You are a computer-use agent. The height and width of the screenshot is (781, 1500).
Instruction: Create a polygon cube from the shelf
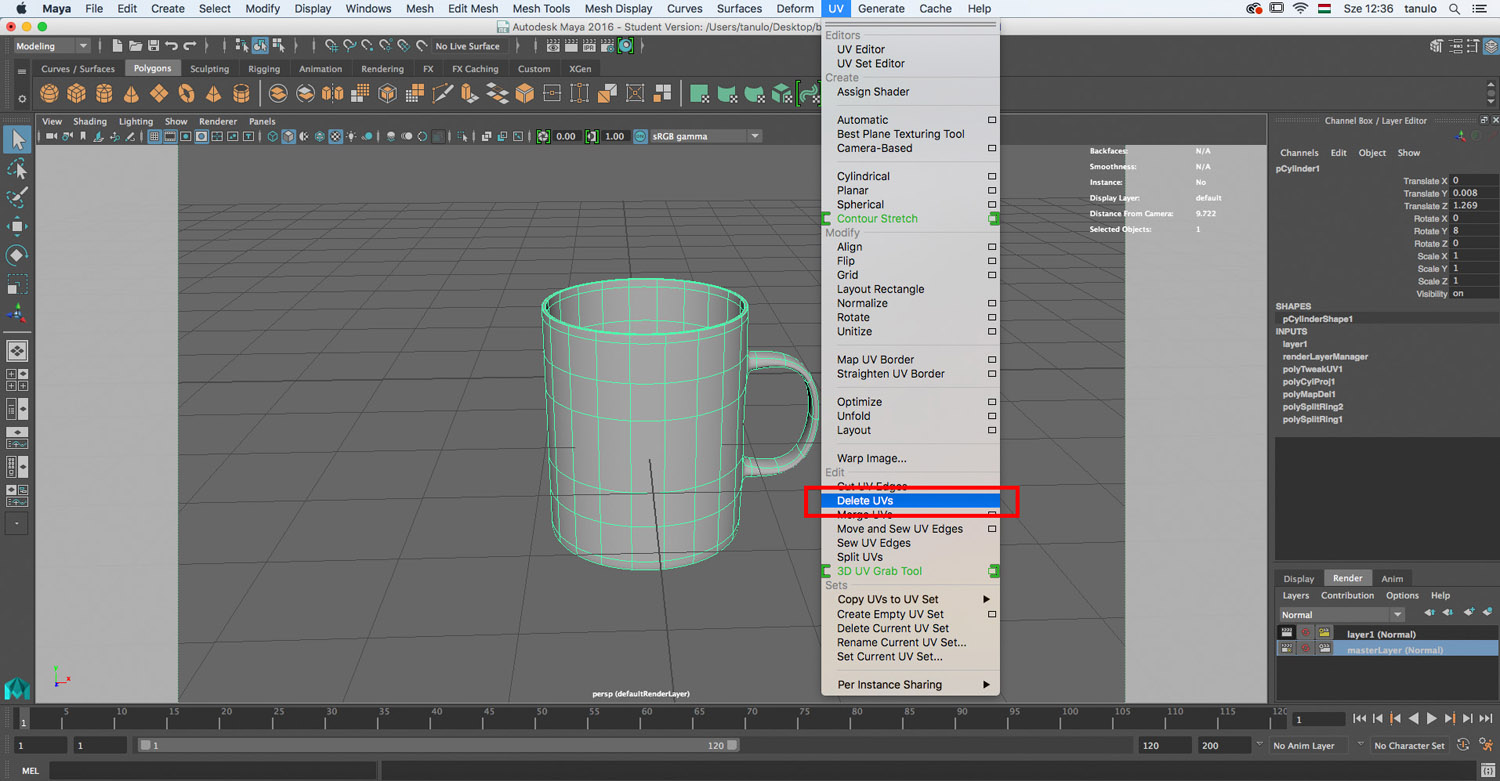pyautogui.click(x=77, y=94)
